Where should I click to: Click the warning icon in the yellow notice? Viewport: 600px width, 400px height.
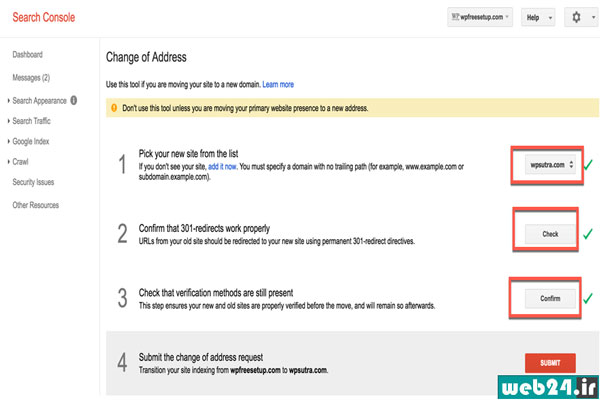[114, 108]
